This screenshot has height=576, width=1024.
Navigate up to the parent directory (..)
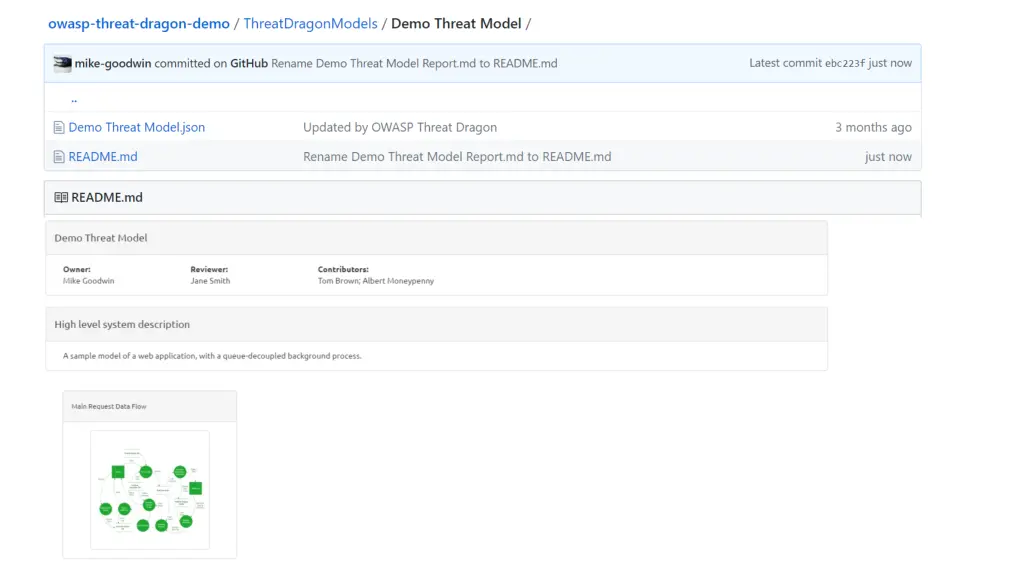coord(74,99)
